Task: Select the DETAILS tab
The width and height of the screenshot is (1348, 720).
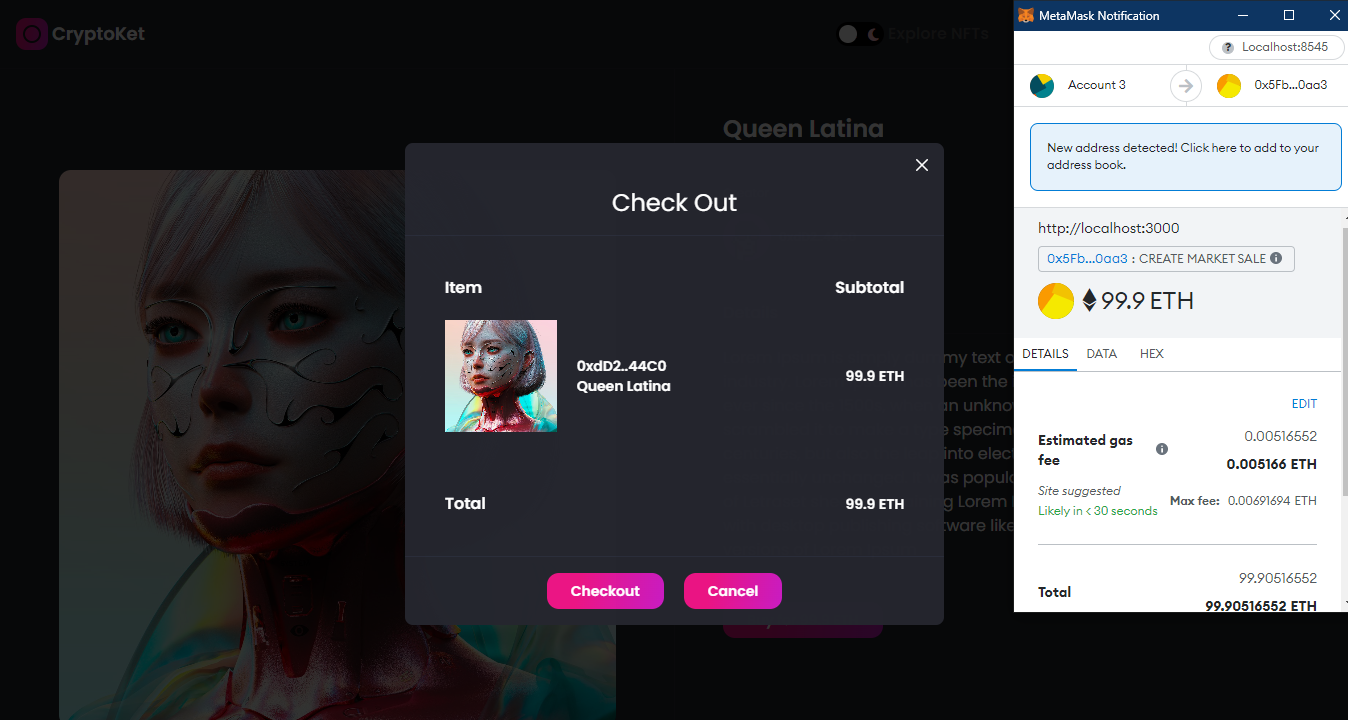Action: (x=1045, y=354)
